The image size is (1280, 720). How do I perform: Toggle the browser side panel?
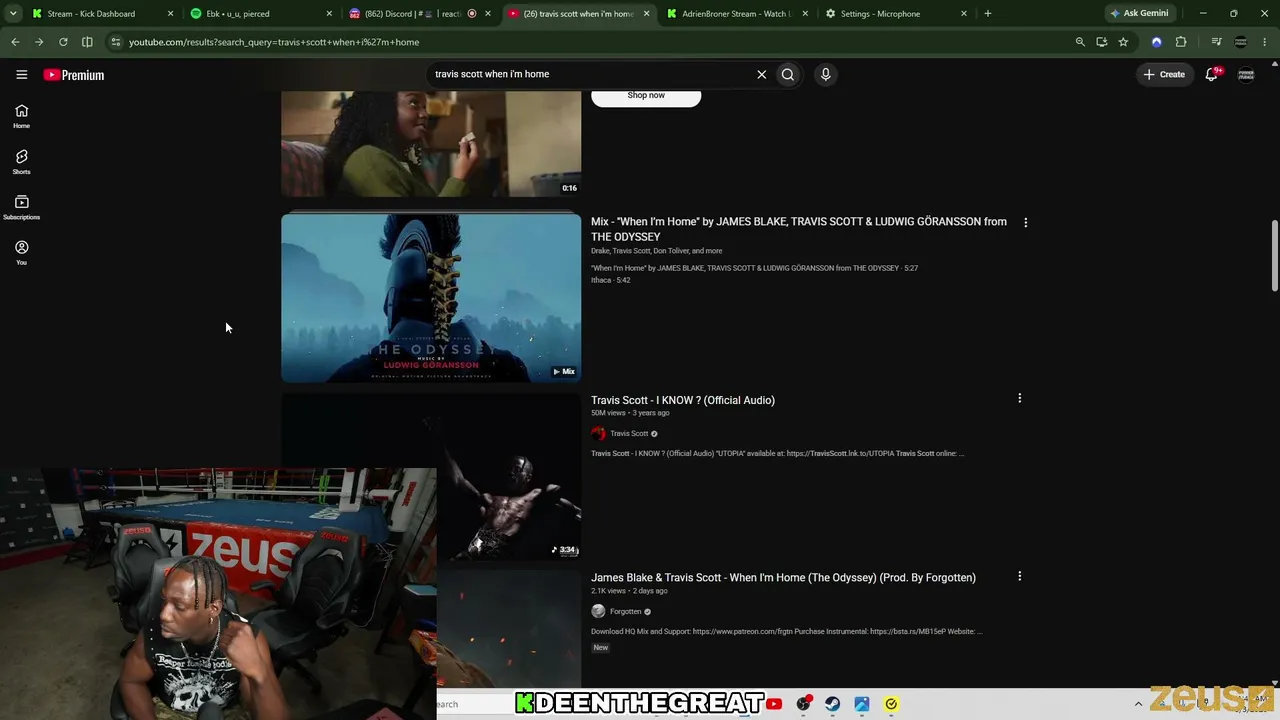click(87, 42)
